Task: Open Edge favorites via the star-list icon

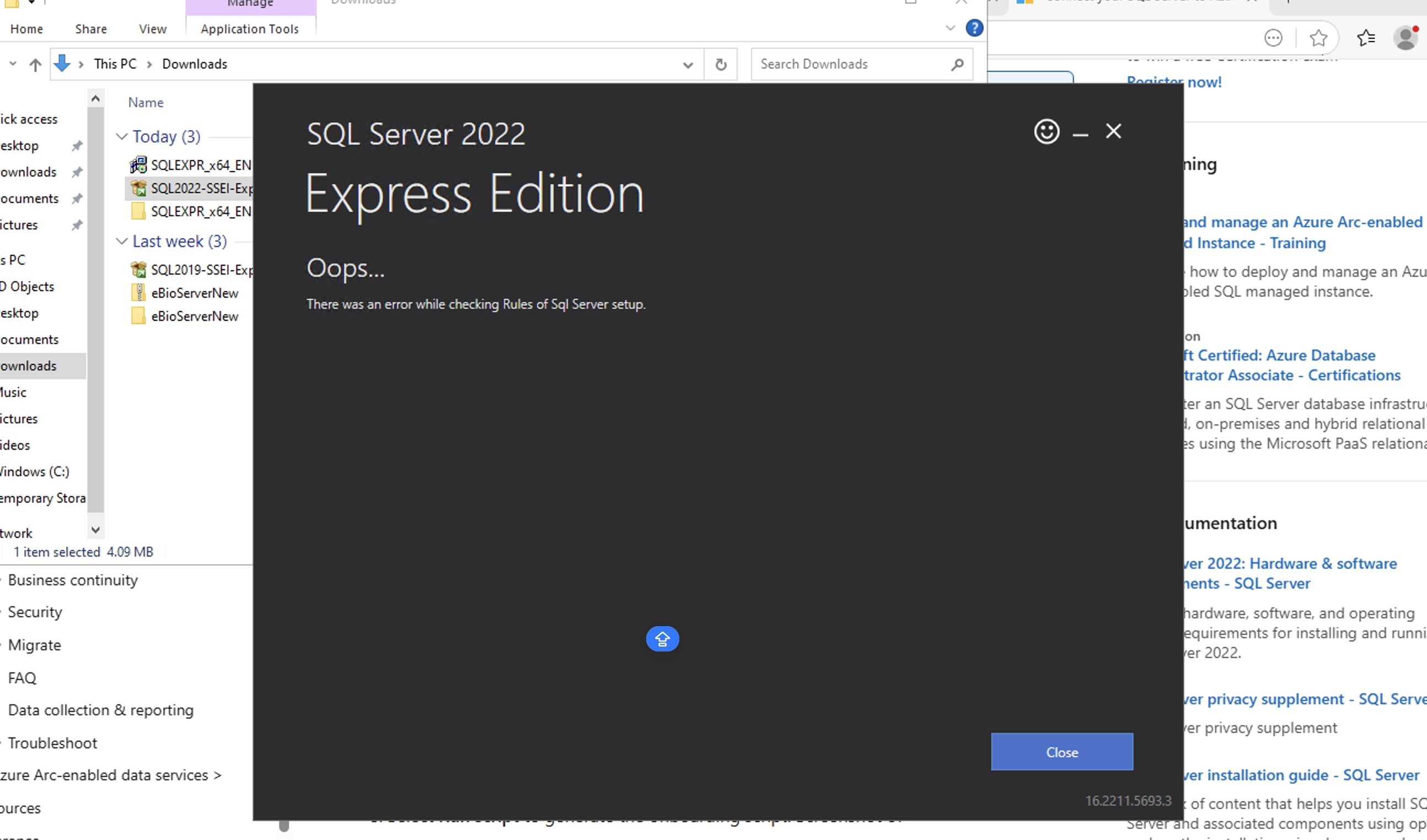Action: [1366, 38]
